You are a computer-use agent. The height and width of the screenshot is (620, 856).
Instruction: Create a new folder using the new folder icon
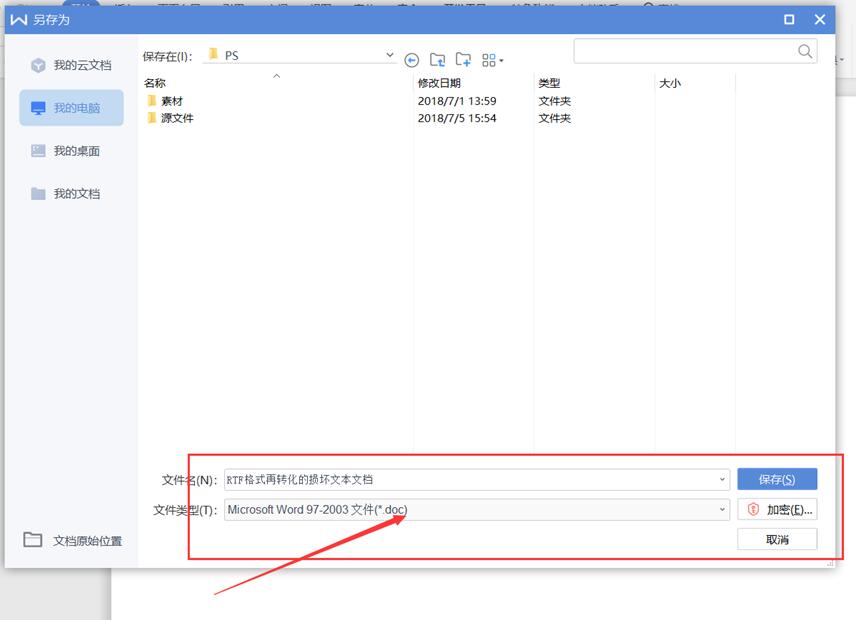463,60
